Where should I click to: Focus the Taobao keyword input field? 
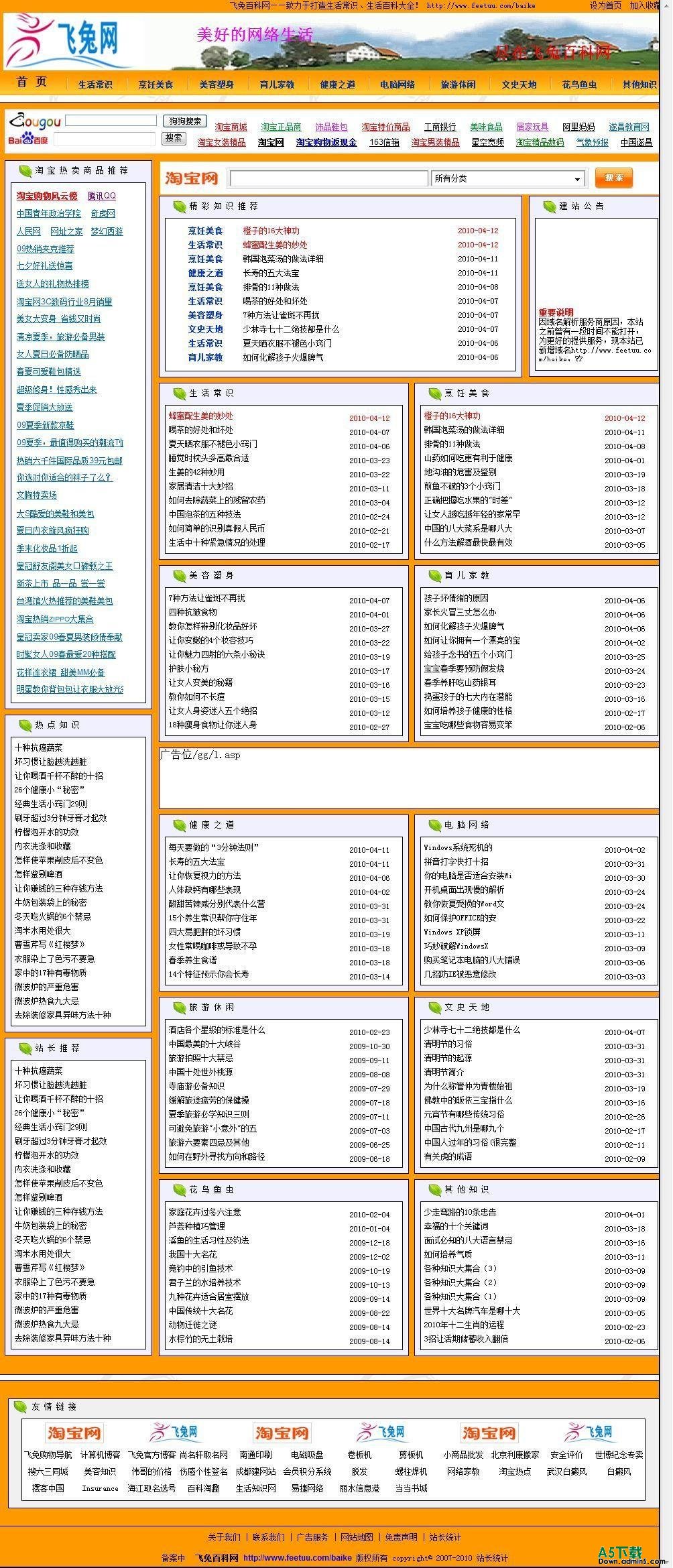[328, 178]
